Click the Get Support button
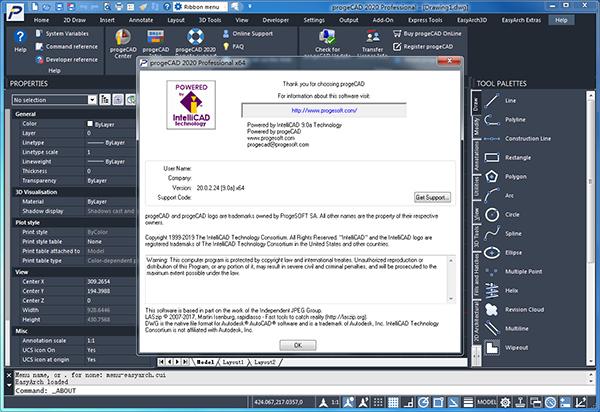Image resolution: width=600 pixels, height=412 pixels. point(432,197)
